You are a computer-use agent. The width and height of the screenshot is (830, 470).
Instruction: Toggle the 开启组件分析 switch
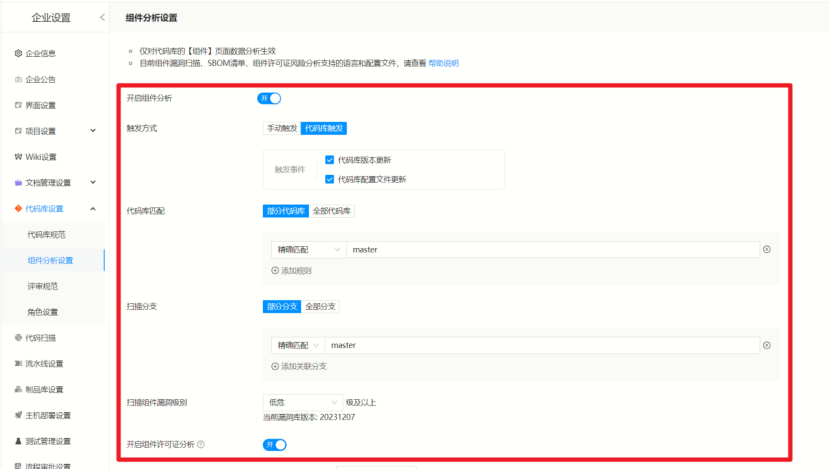pyautogui.click(x=270, y=98)
